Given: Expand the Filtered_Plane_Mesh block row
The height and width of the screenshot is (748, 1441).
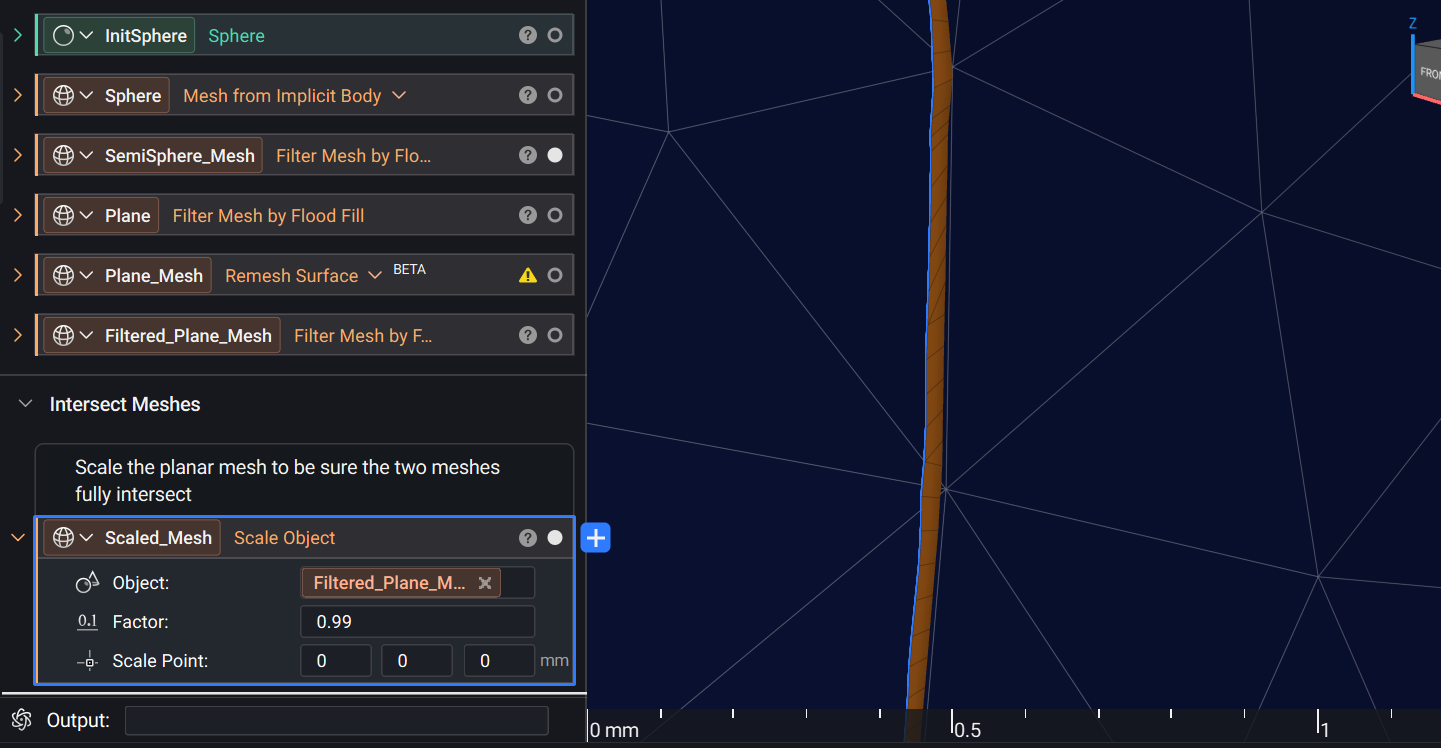Looking at the screenshot, I should (18, 336).
